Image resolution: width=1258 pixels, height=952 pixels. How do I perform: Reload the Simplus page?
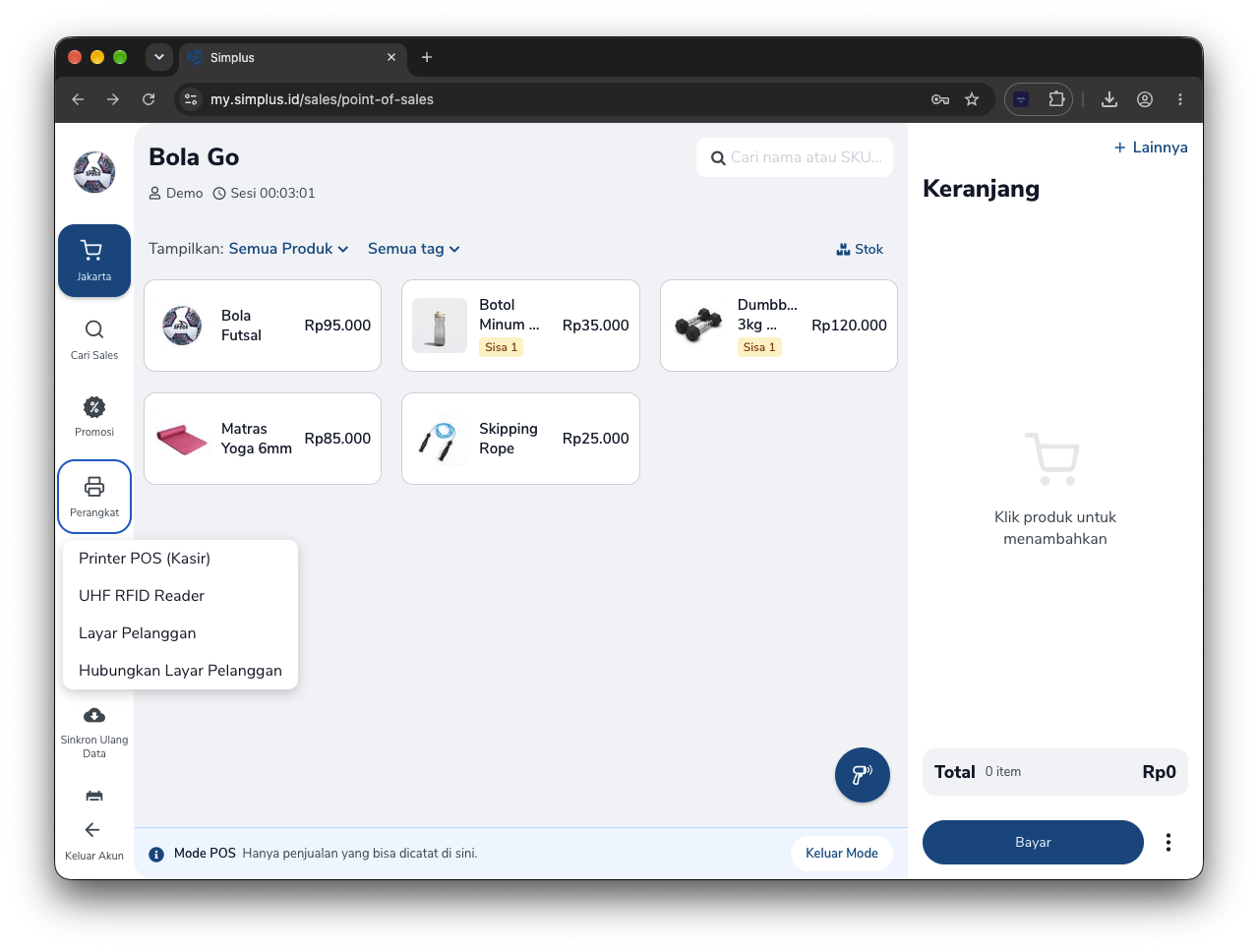149,99
